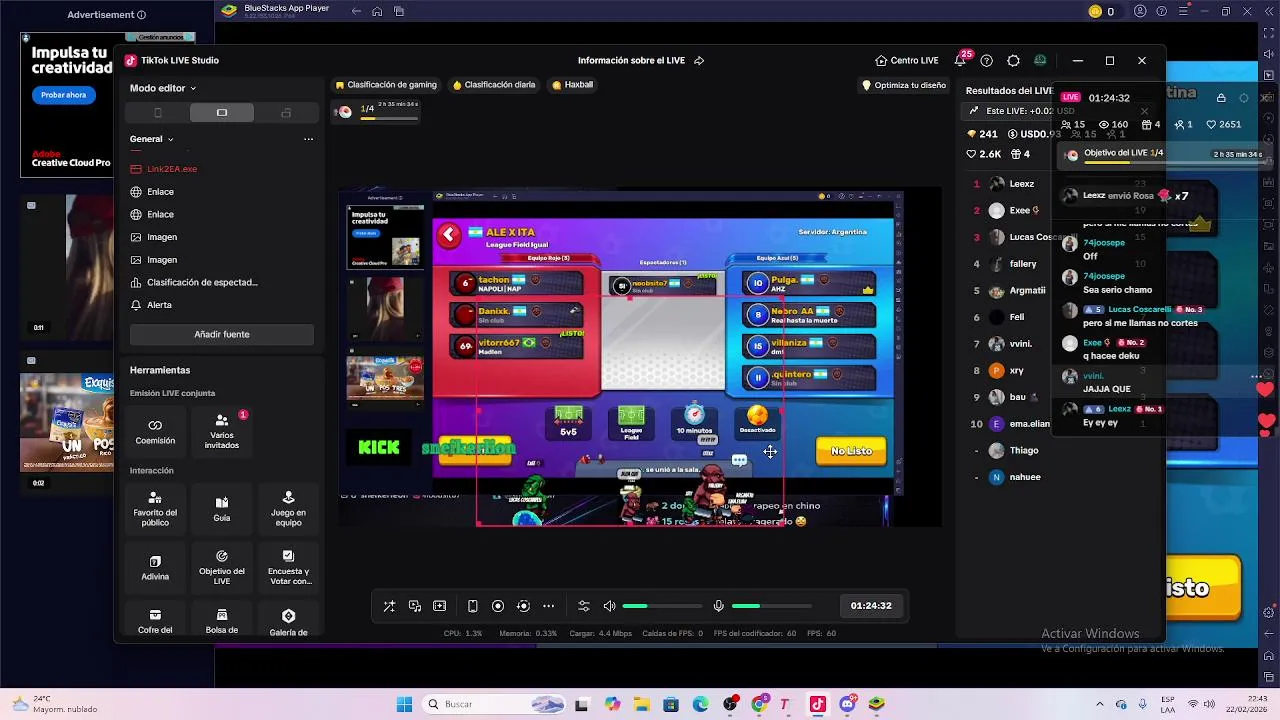Open the Guía tool
Viewport: 1280px width, 720px height.
click(222, 508)
